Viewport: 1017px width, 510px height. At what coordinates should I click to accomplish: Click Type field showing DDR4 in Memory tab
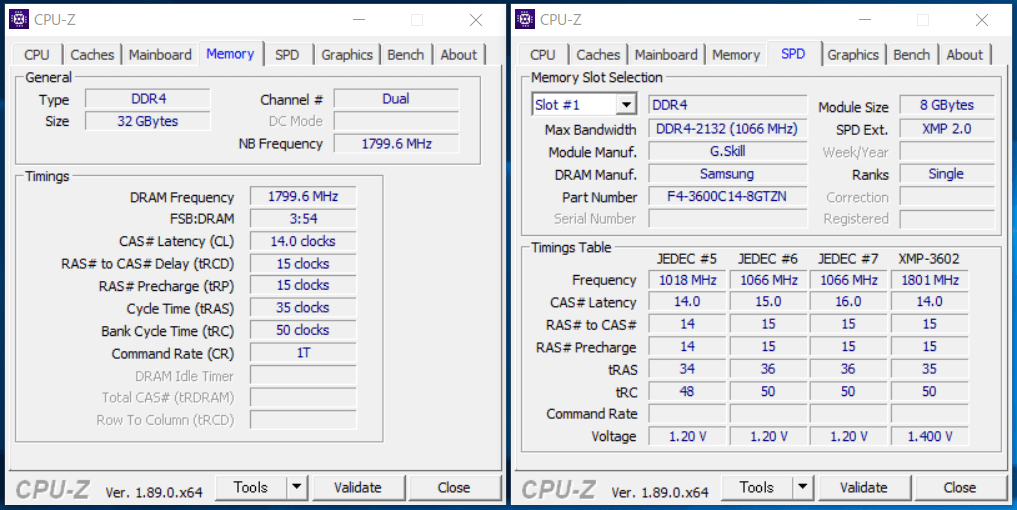click(148, 99)
